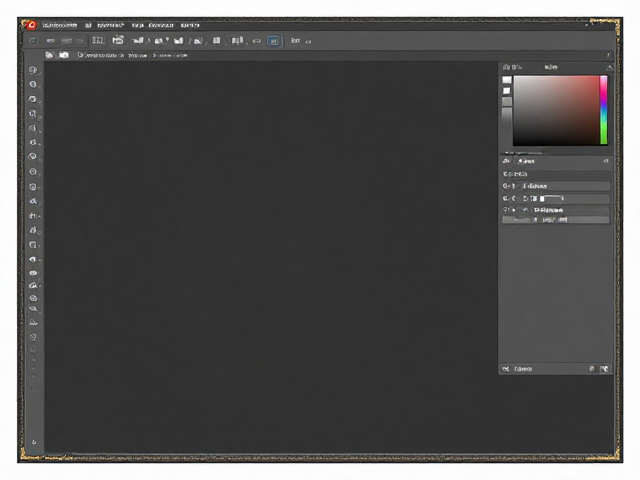Click the white slider handle in properties row
Image resolution: width=640 pixels, height=480 pixels.
pyautogui.click(x=542, y=199)
